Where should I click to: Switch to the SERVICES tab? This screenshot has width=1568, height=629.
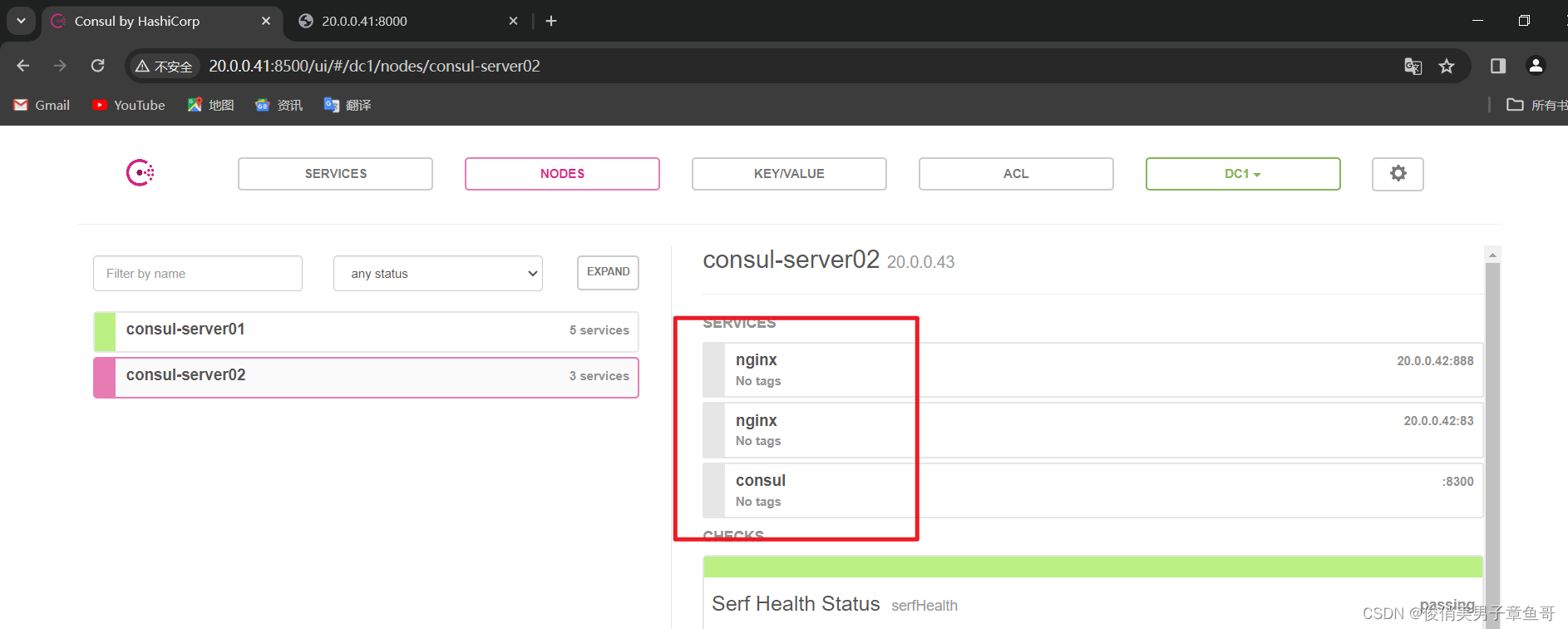point(335,174)
